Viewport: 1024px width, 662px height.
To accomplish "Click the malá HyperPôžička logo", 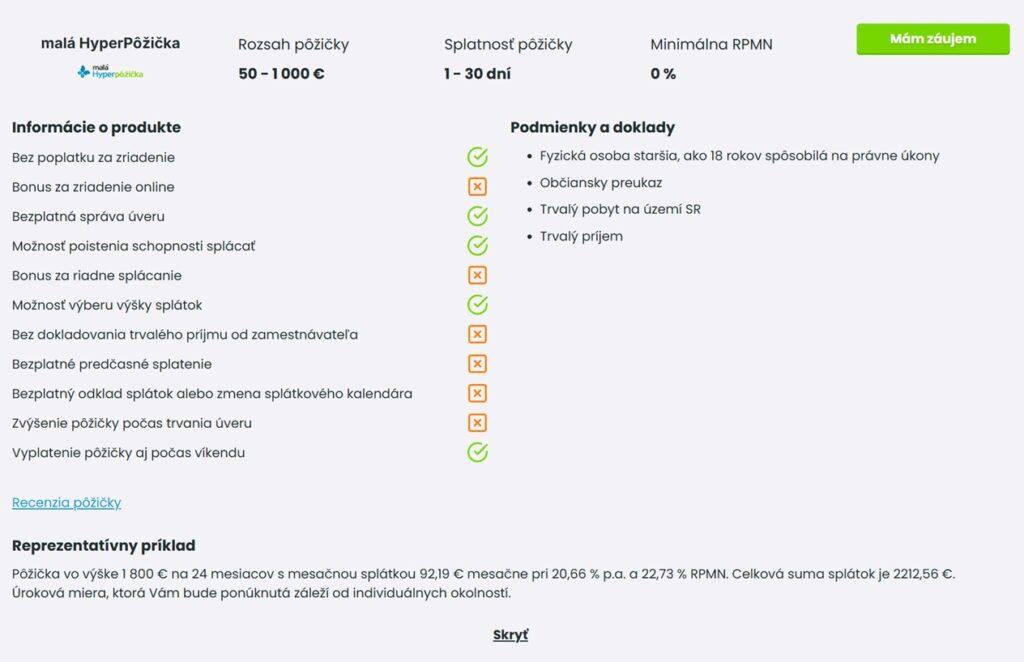I will point(110,72).
